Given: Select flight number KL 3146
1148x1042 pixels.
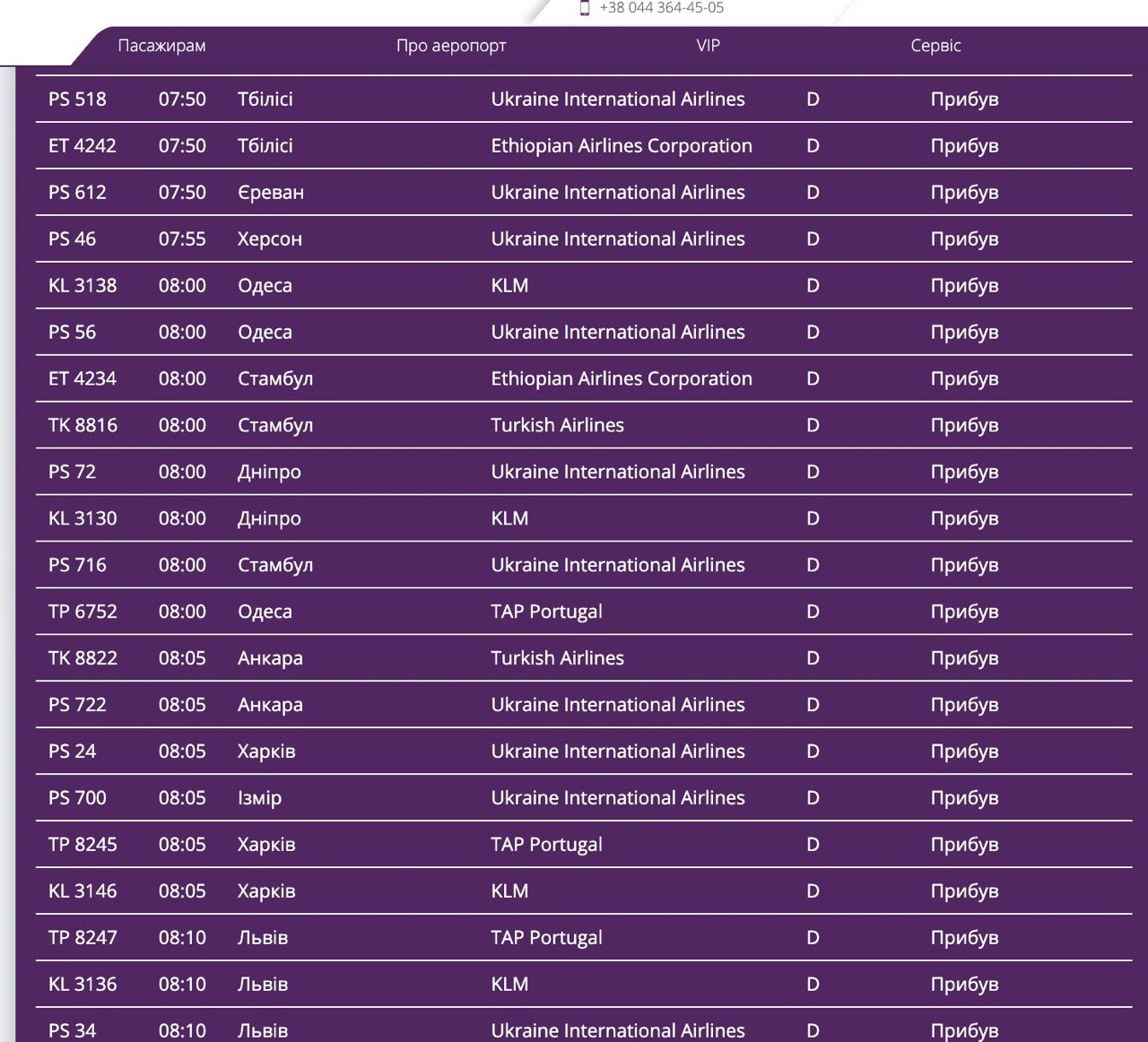Looking at the screenshot, I should pos(83,892).
